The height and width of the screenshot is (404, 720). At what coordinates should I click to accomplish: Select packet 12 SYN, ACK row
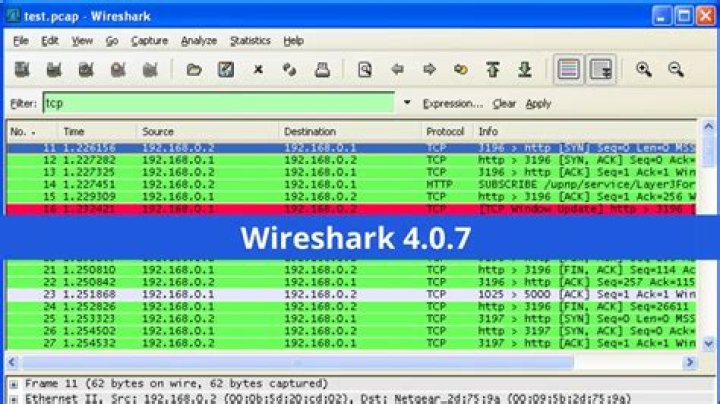coord(351,160)
